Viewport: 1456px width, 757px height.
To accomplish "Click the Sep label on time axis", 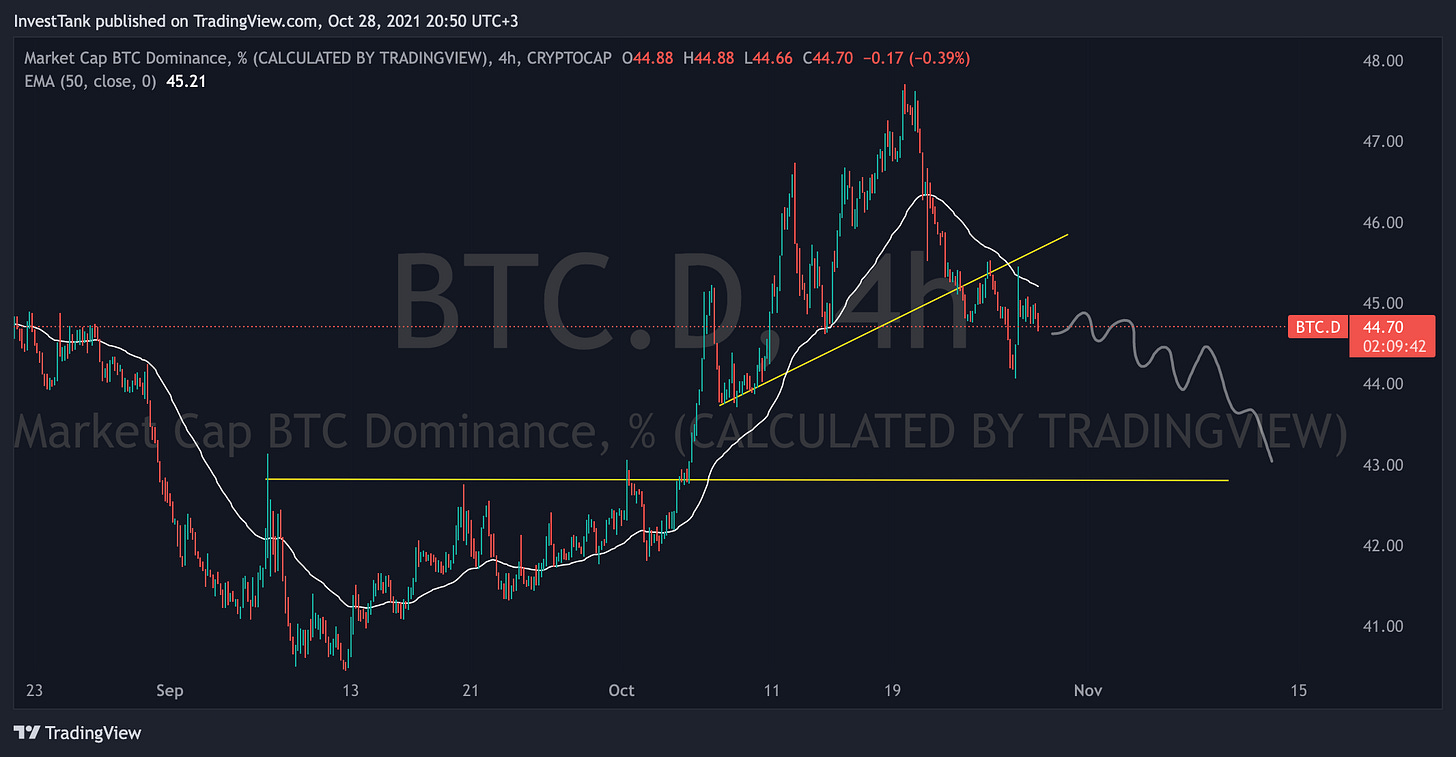I will pos(171,691).
